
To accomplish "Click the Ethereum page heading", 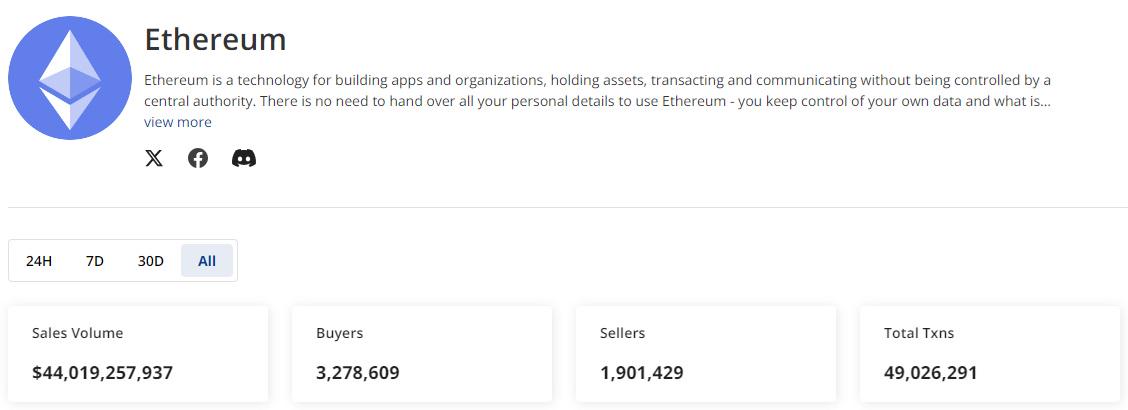I will tap(215, 39).
